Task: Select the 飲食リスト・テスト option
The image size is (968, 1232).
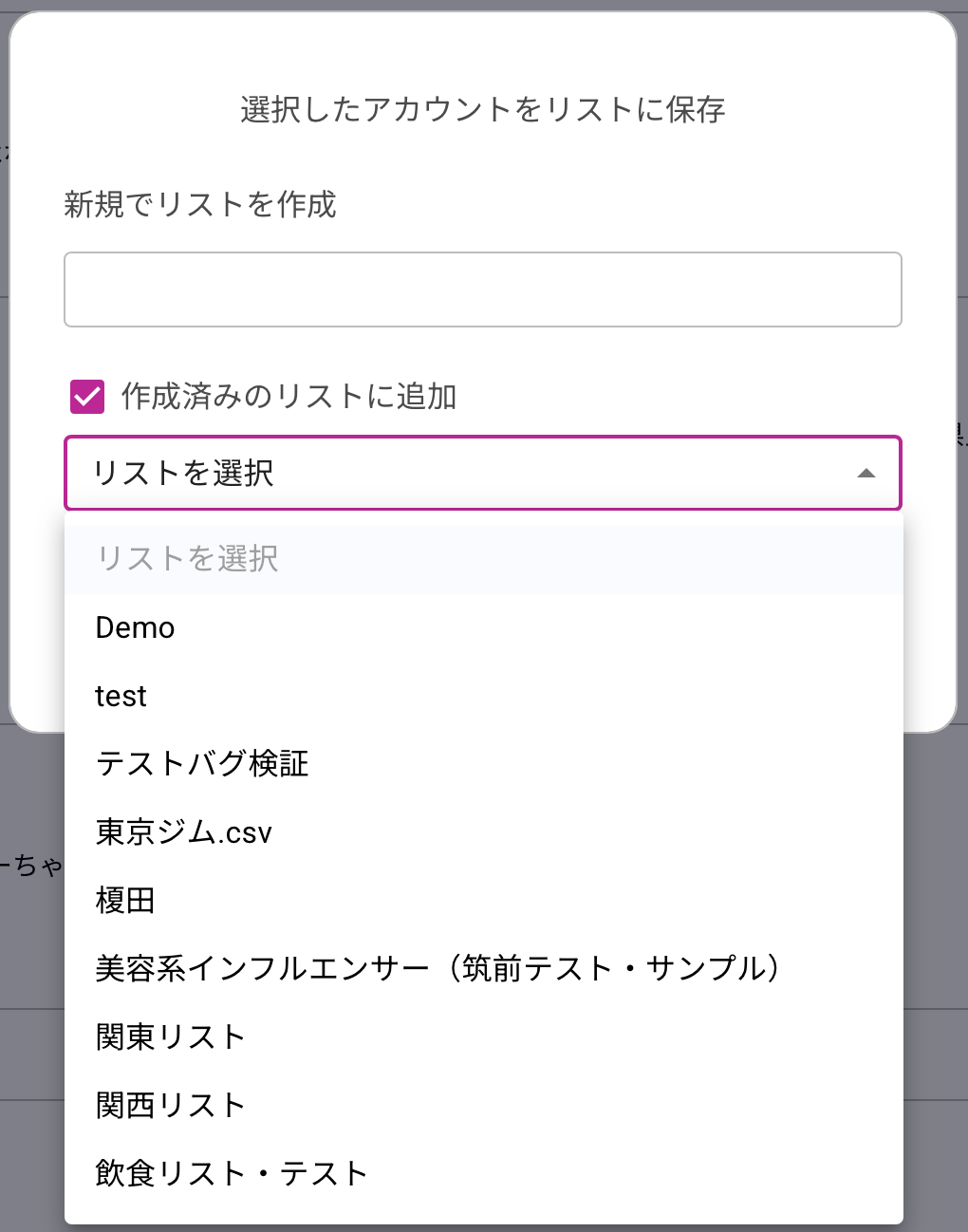Action: [x=232, y=1174]
